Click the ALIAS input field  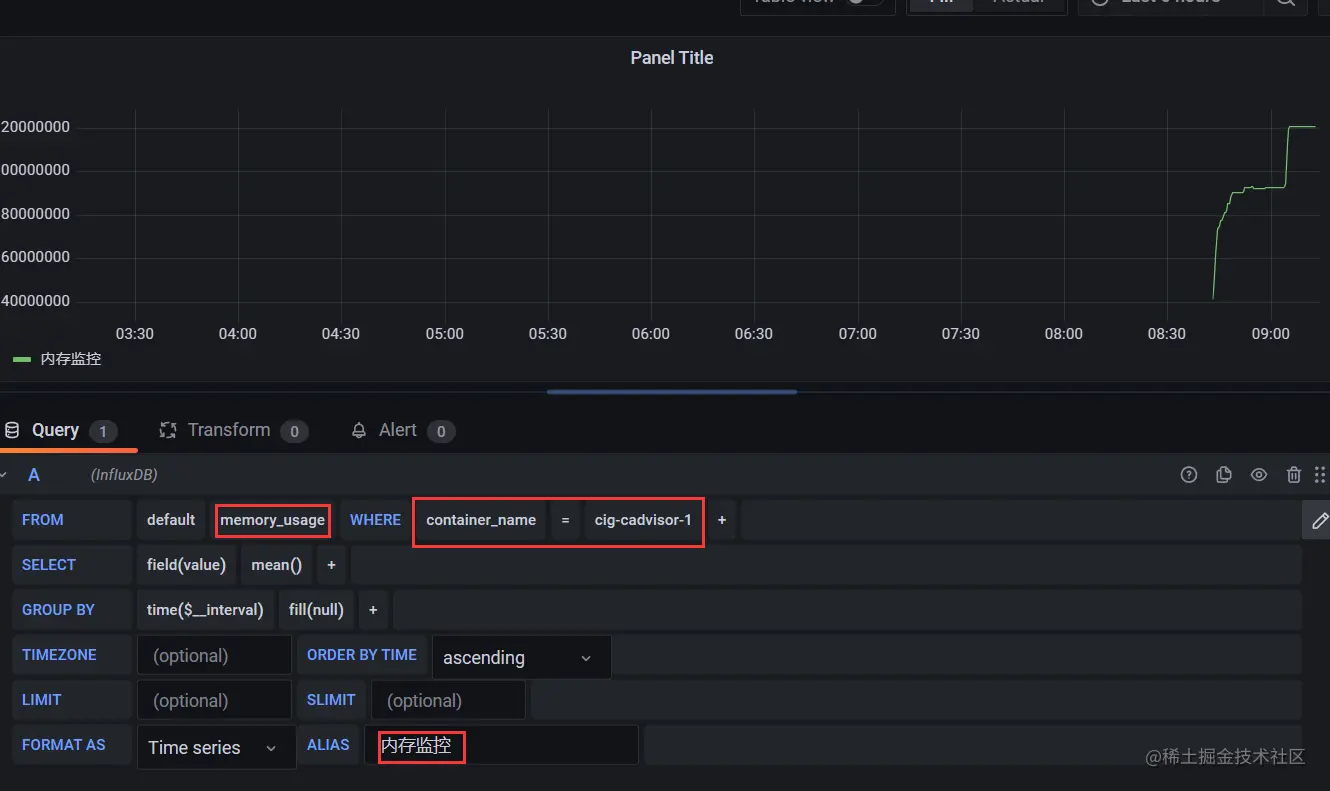pyautogui.click(x=501, y=745)
